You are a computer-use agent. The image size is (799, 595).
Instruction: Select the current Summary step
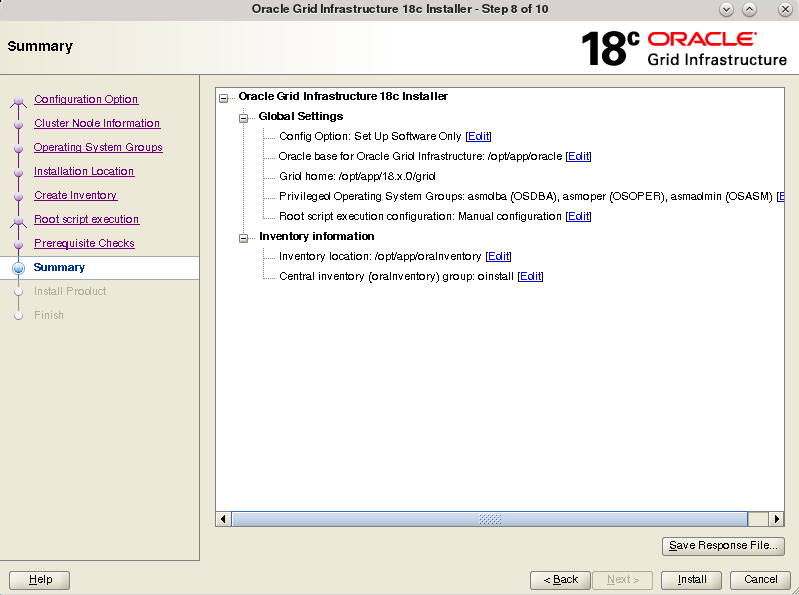(59, 267)
